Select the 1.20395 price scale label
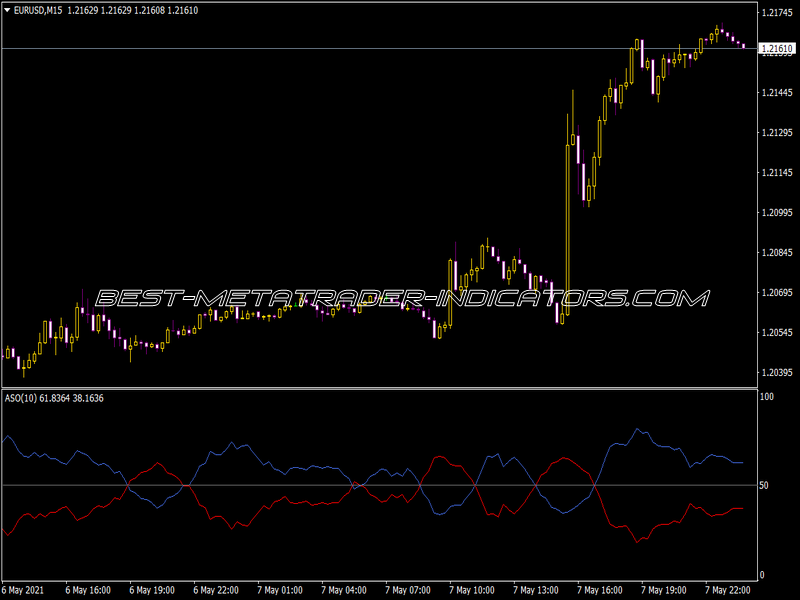Screen dimensions: 800x600 pyautogui.click(x=777, y=373)
